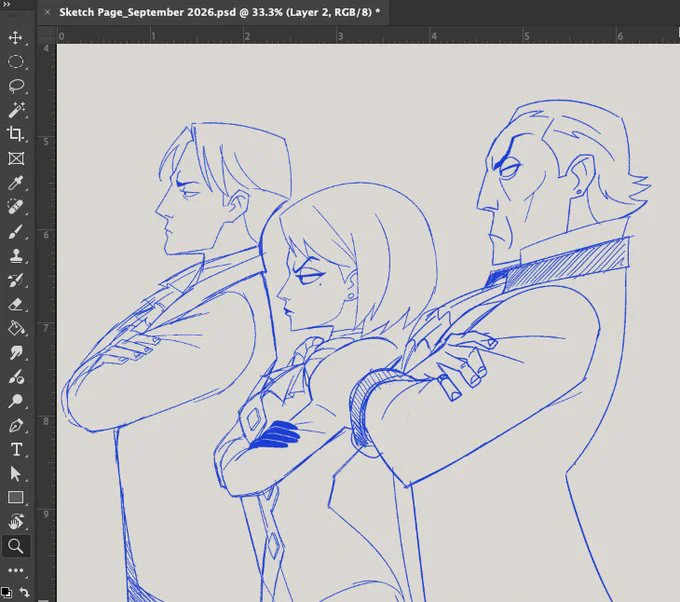This screenshot has width=680, height=602.
Task: Swap foreground and background colors
Action: [25, 592]
